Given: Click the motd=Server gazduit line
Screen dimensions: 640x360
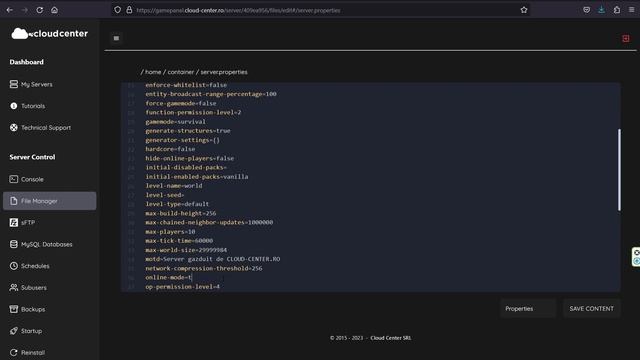Looking at the screenshot, I should pyautogui.click(x=213, y=259).
